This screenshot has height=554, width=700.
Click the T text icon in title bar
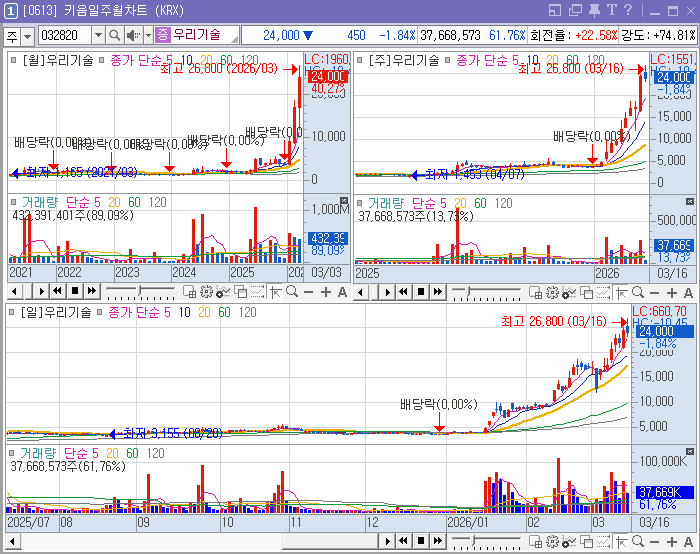(x=611, y=10)
